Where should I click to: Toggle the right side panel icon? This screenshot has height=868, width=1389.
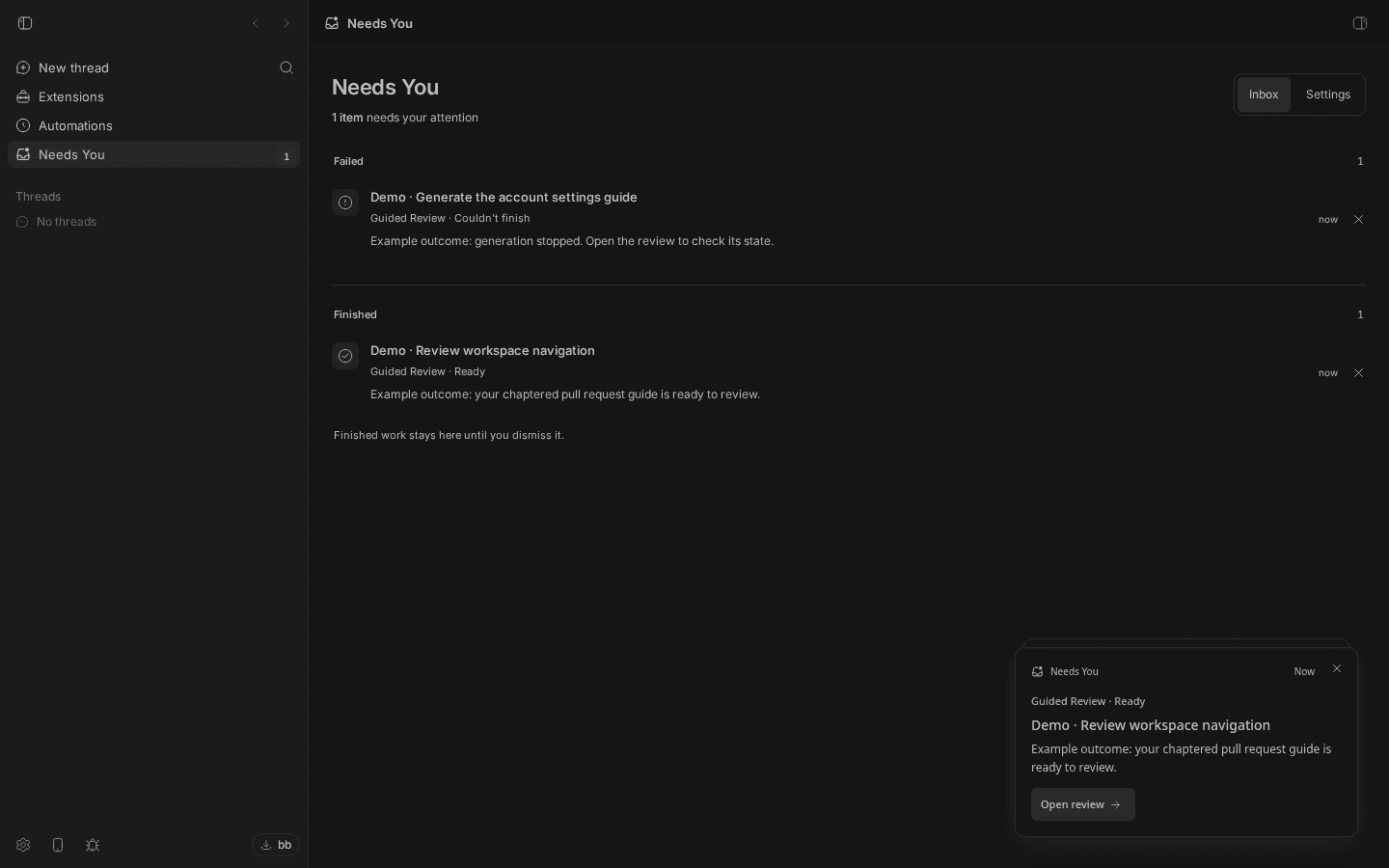click(x=1360, y=23)
